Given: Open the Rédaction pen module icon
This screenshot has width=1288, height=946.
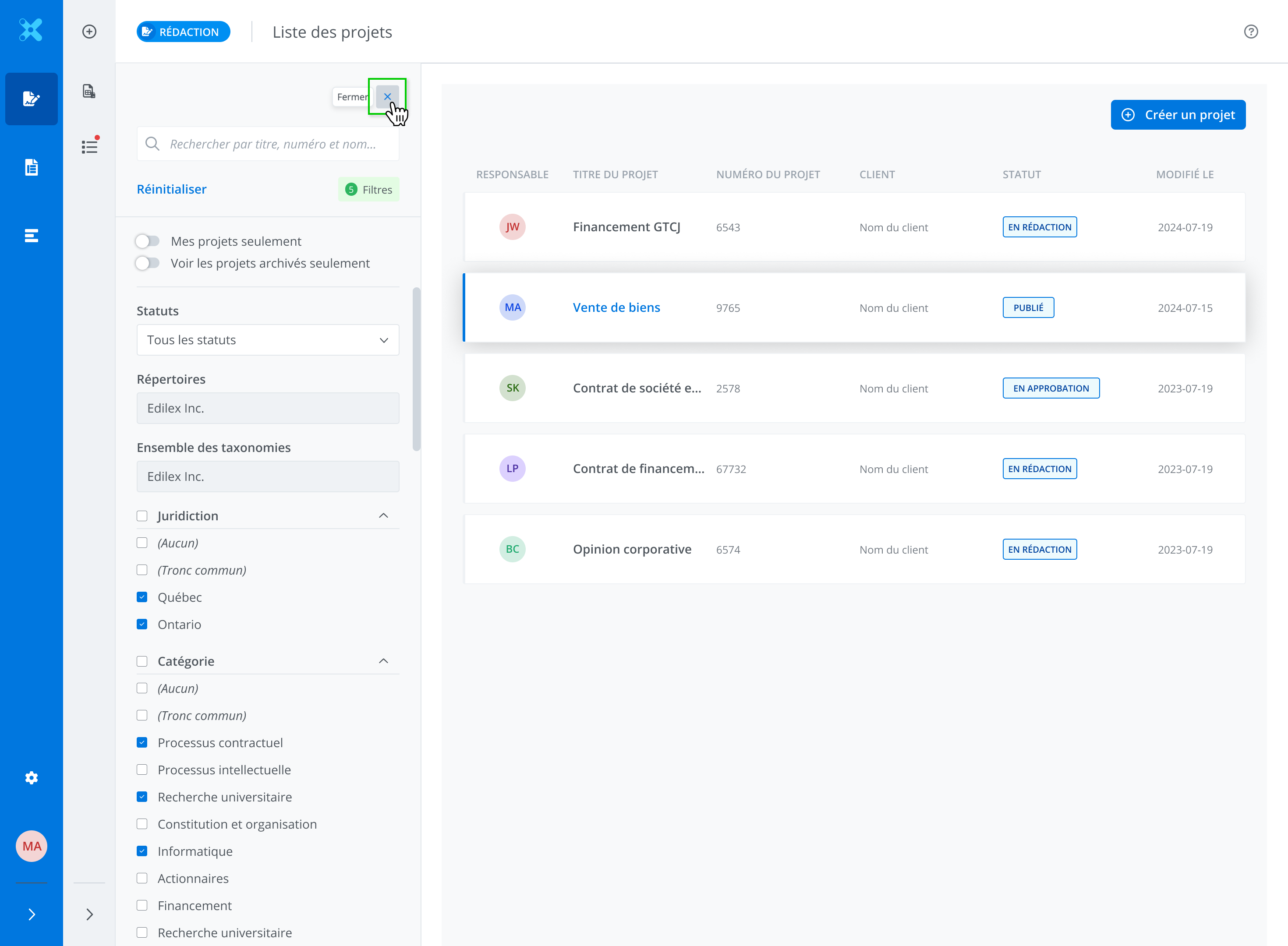Looking at the screenshot, I should [x=32, y=99].
